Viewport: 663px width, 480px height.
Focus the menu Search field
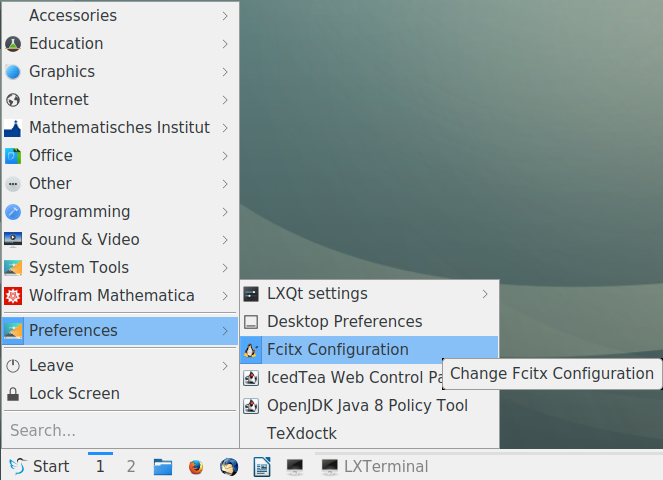120,431
